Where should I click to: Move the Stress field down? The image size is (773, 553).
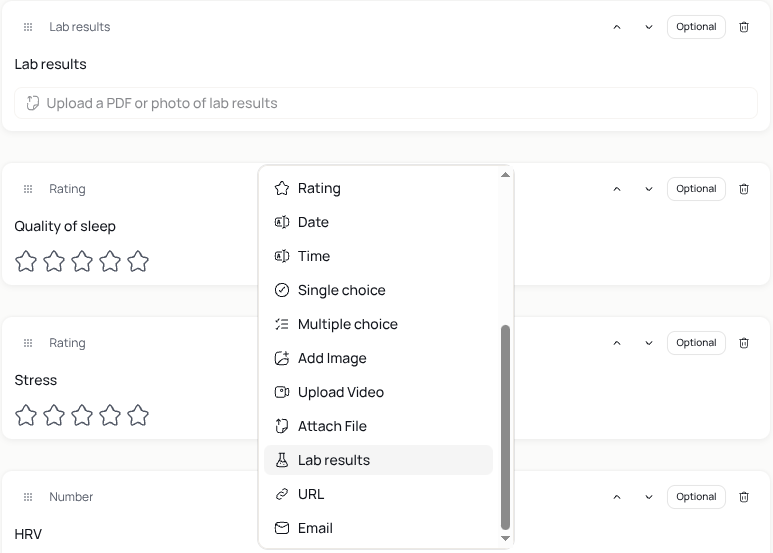(x=649, y=343)
